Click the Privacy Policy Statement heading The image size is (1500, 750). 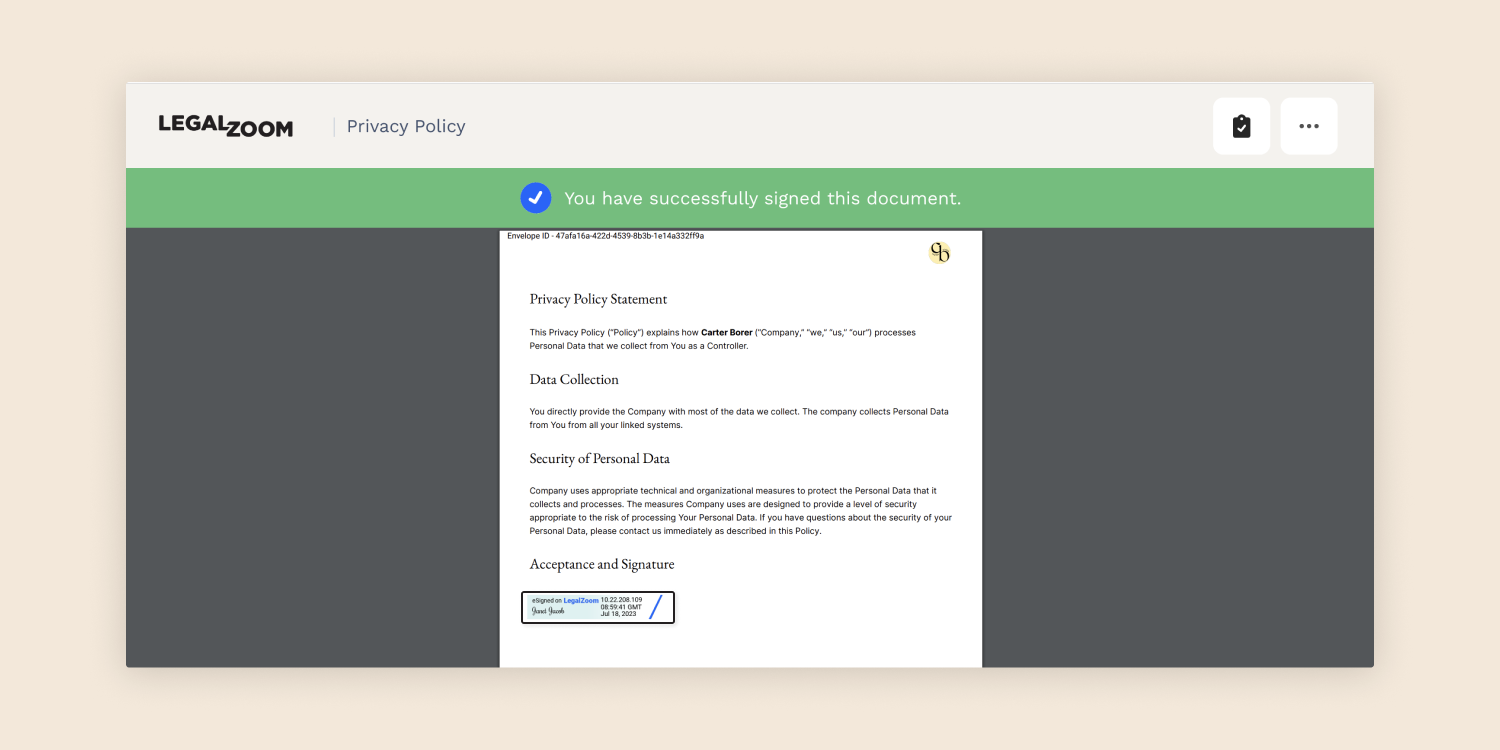598,299
